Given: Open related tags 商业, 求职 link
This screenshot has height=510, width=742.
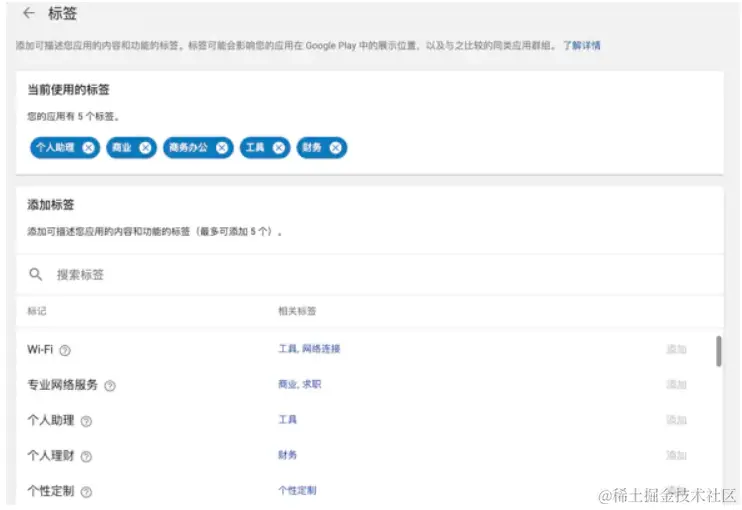Looking at the screenshot, I should (300, 384).
